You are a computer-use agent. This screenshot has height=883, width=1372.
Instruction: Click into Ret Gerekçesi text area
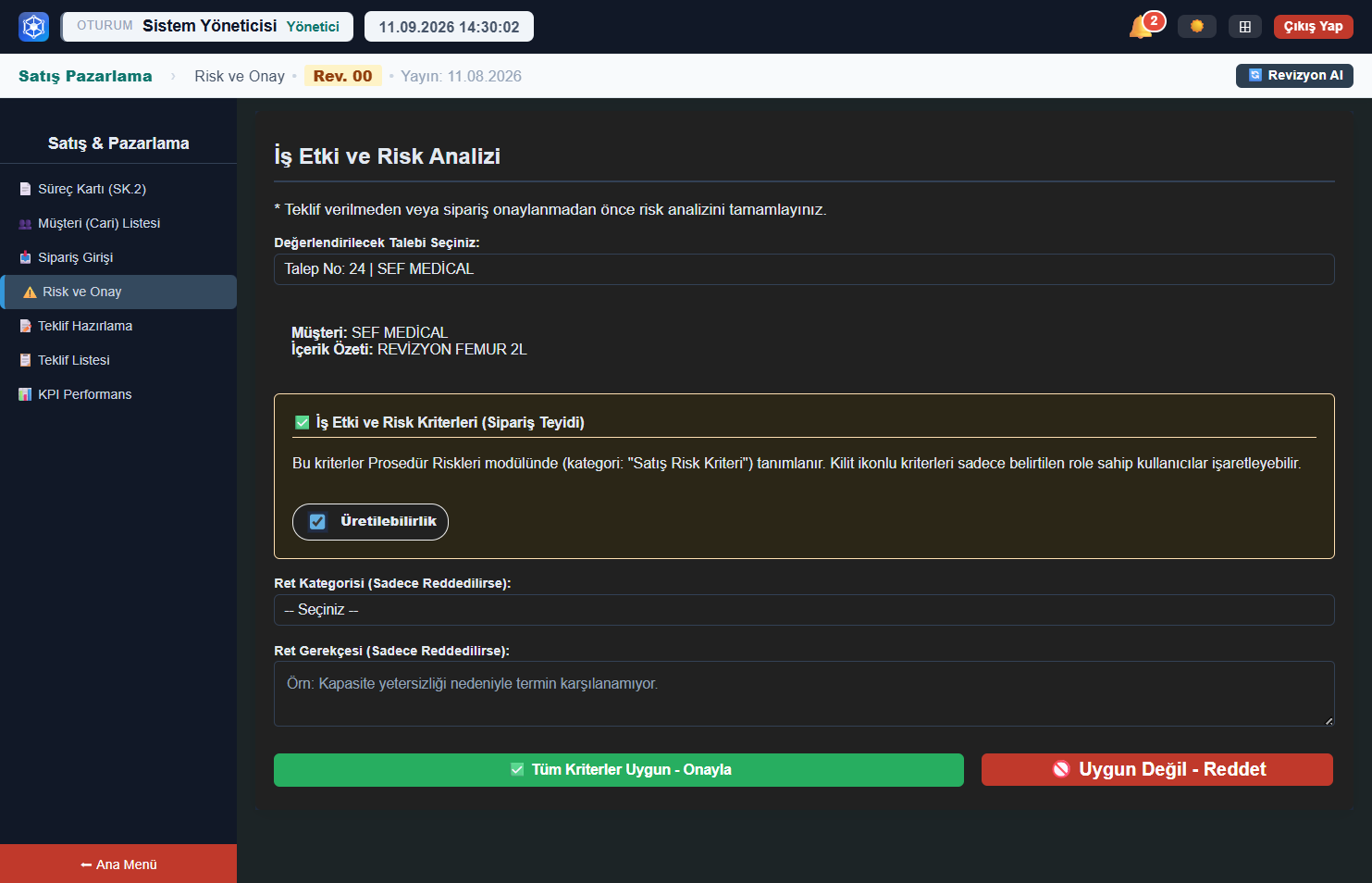click(x=804, y=693)
